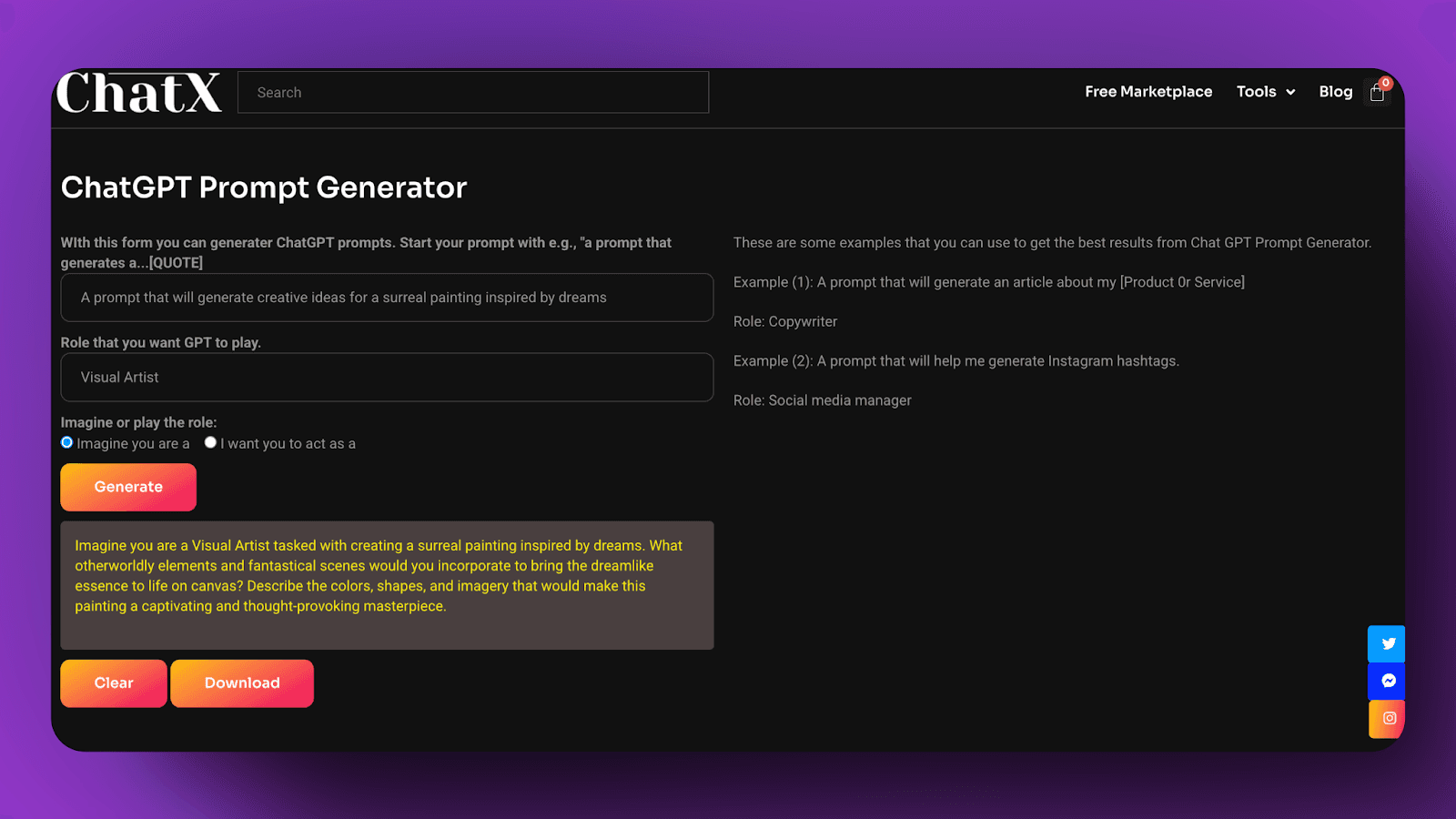Click Example (2) Instagram hashtags text
Viewport: 1456px width, 819px height.
click(x=956, y=361)
